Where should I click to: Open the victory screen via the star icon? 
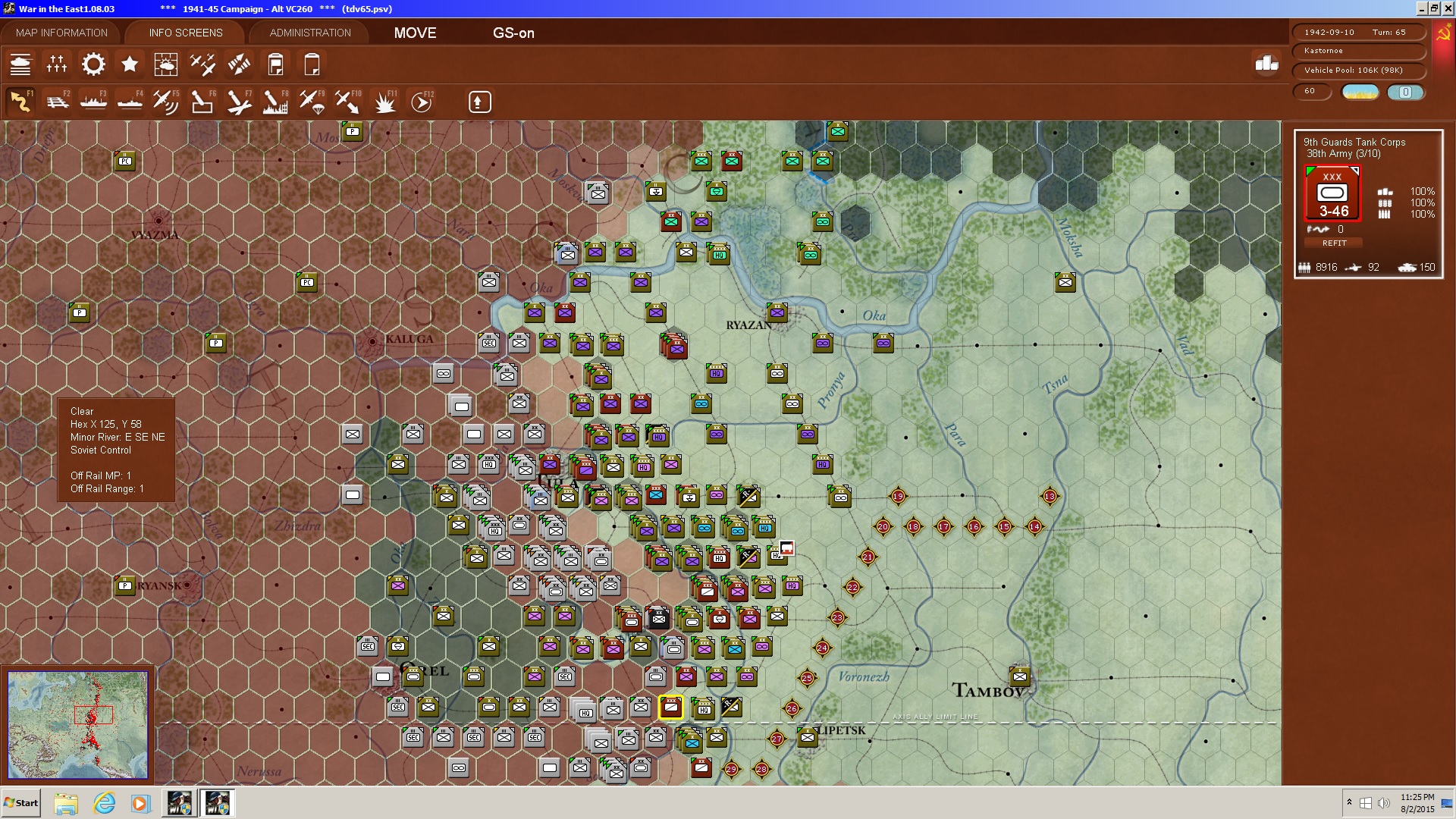click(x=130, y=64)
